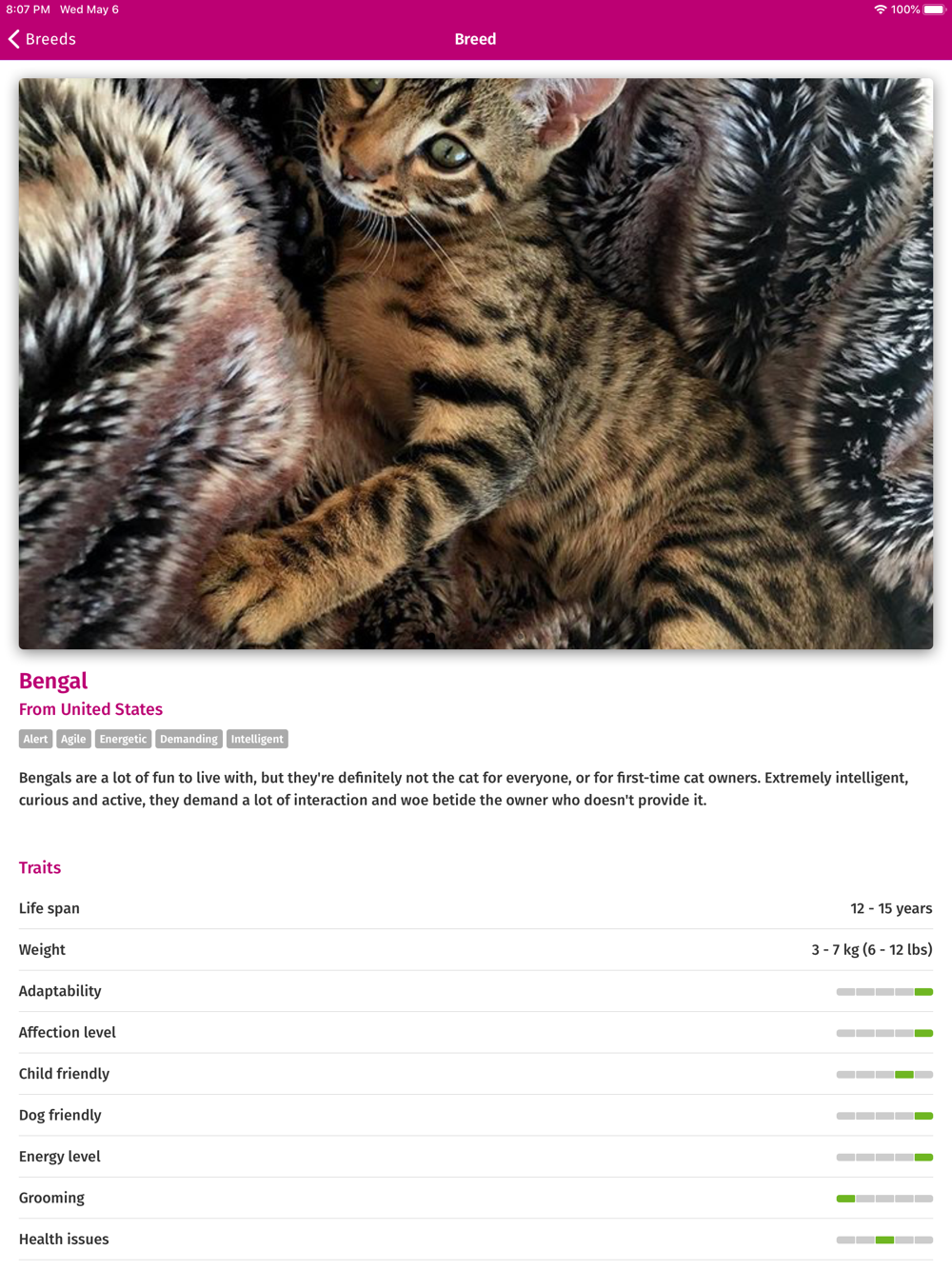Select the Life span row
Image resolution: width=952 pixels, height=1270 pixels.
(x=476, y=908)
